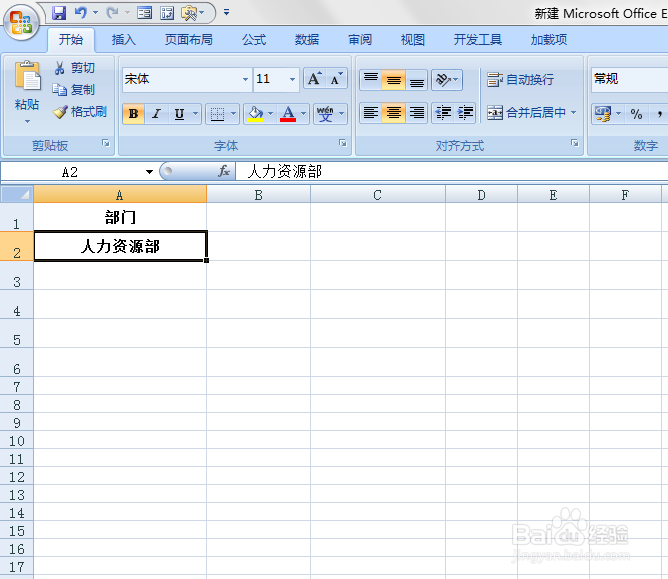Open the undo history arrow
668x579 pixels.
[95, 13]
